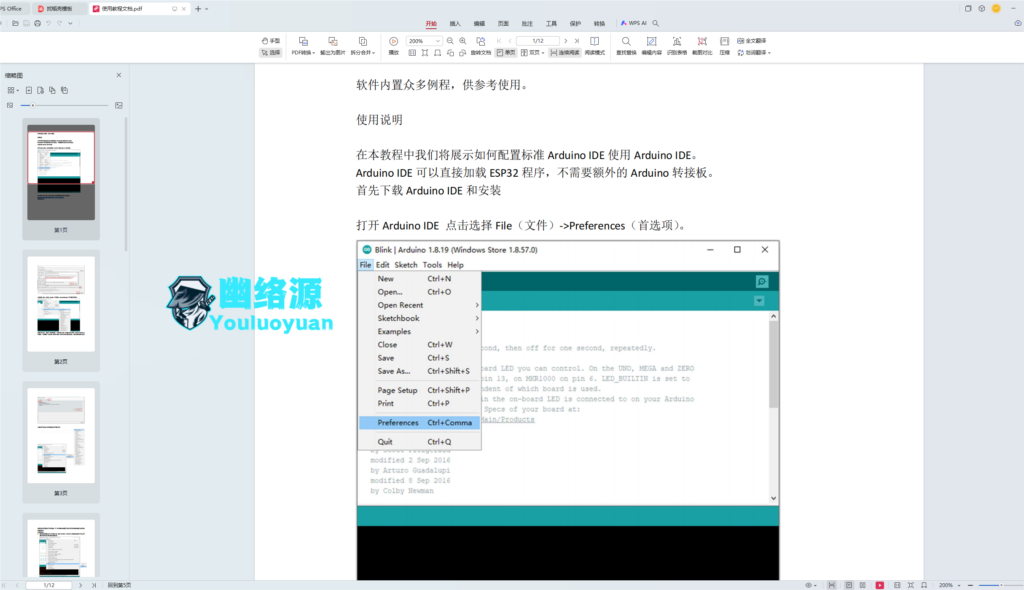Viewport: 1024px width, 590px height.
Task: Switch to the 批注 ribbon tab
Action: coord(527,24)
